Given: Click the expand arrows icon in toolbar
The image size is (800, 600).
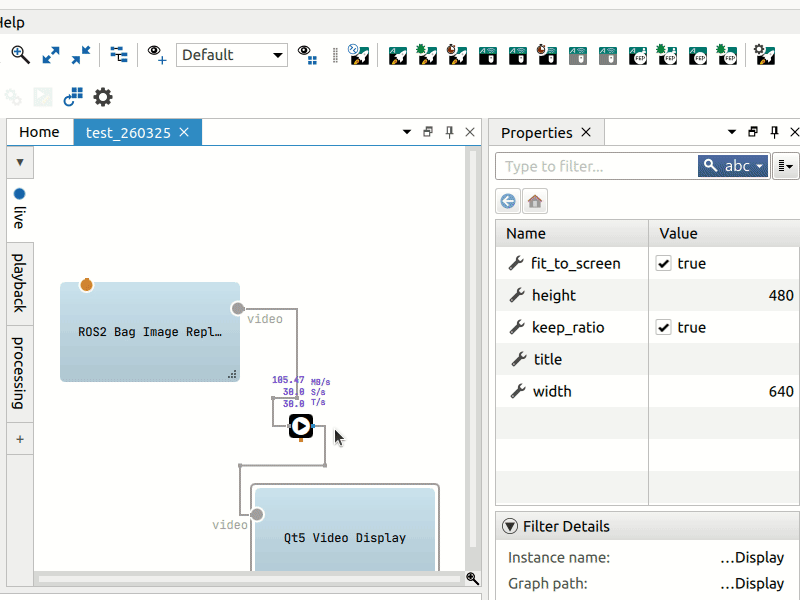Looking at the screenshot, I should 51,54.
